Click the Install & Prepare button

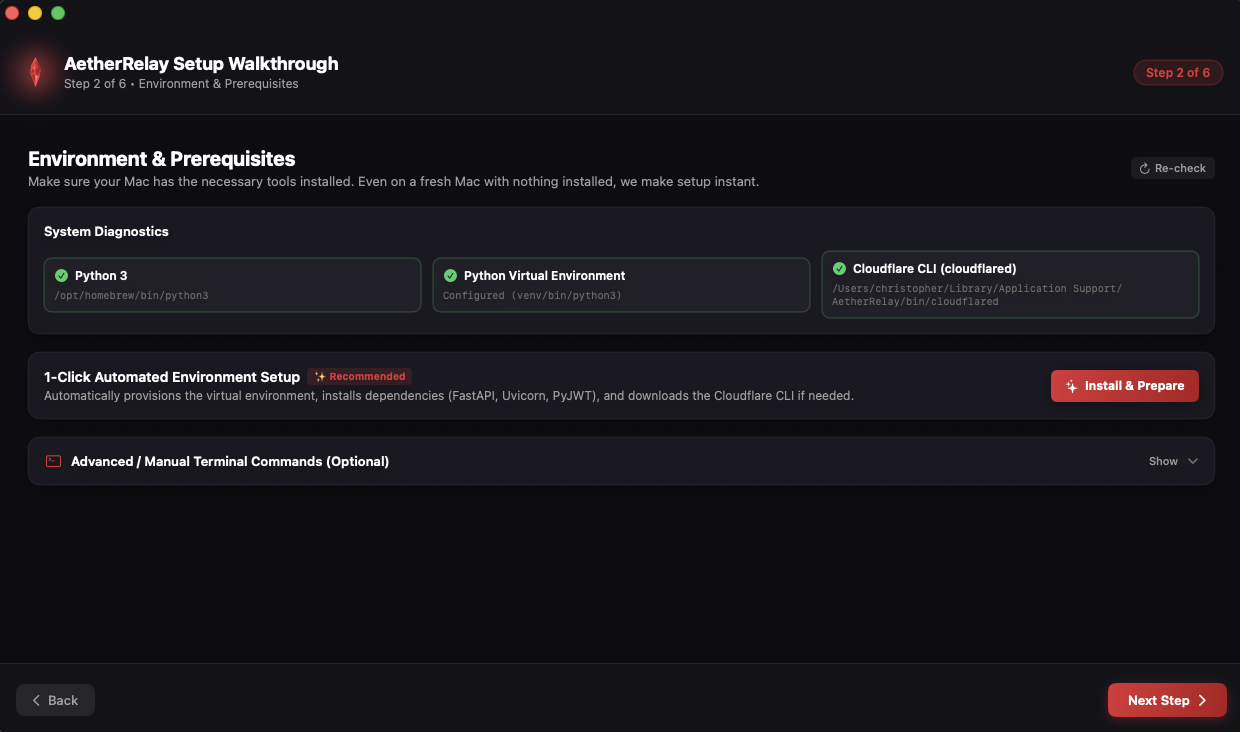tap(1125, 386)
